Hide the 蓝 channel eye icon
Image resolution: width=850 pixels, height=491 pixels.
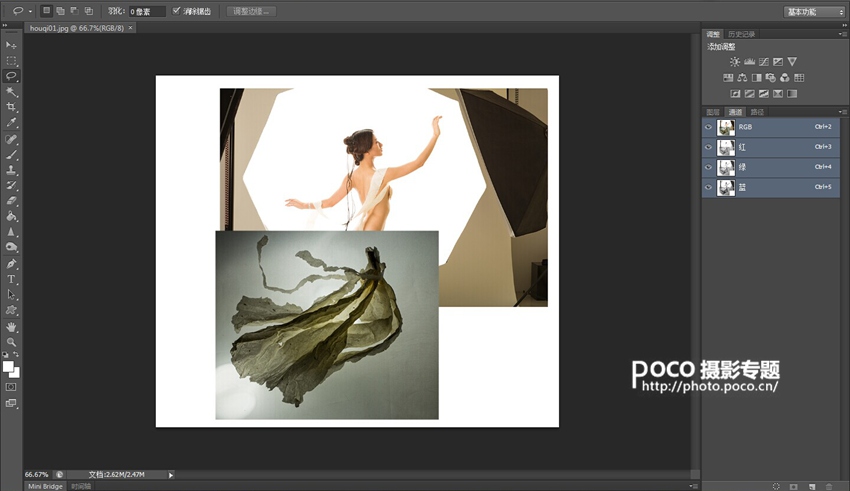pyautogui.click(x=708, y=187)
